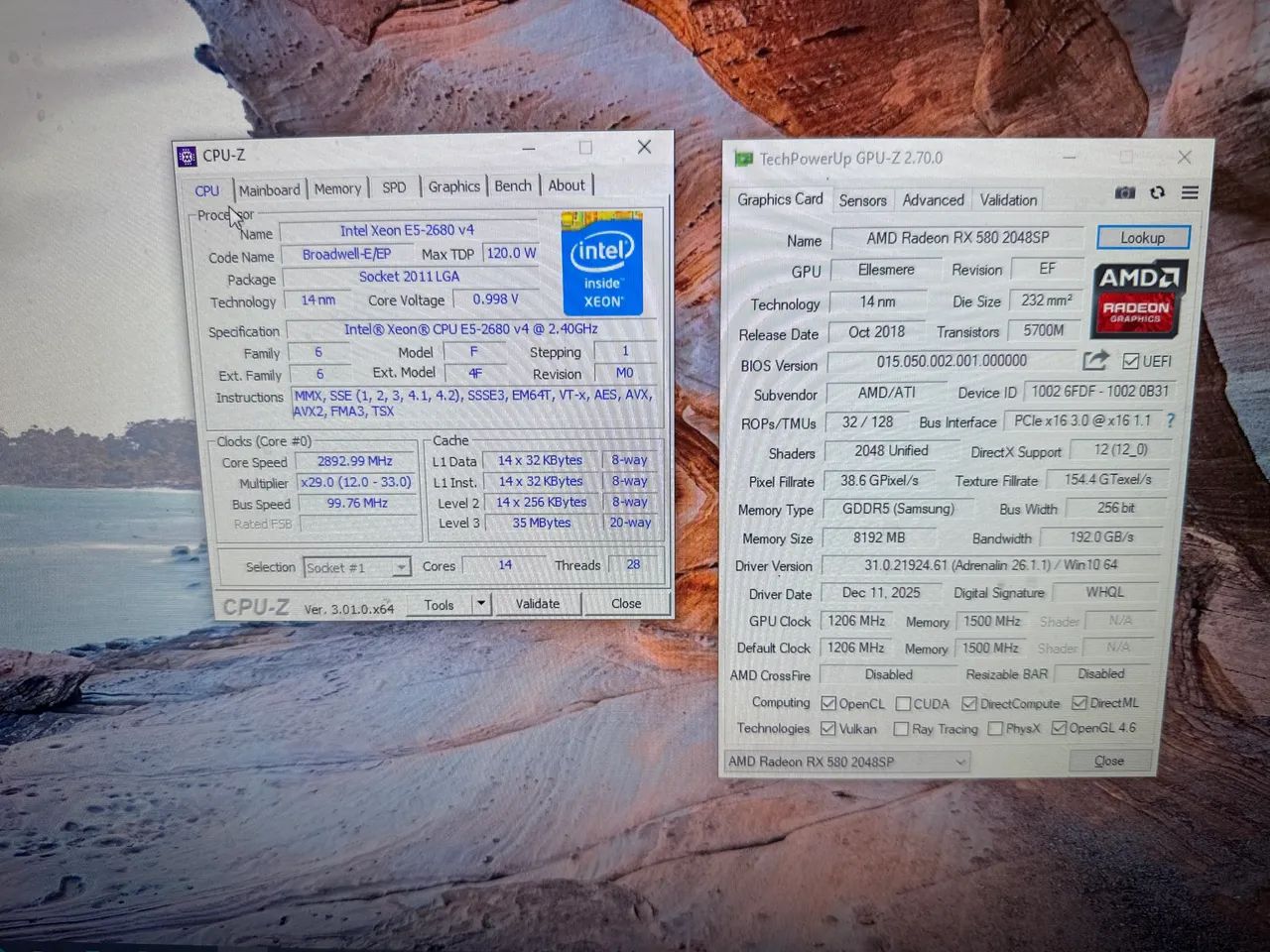Toggle the Ray Tracing checkbox

901,729
